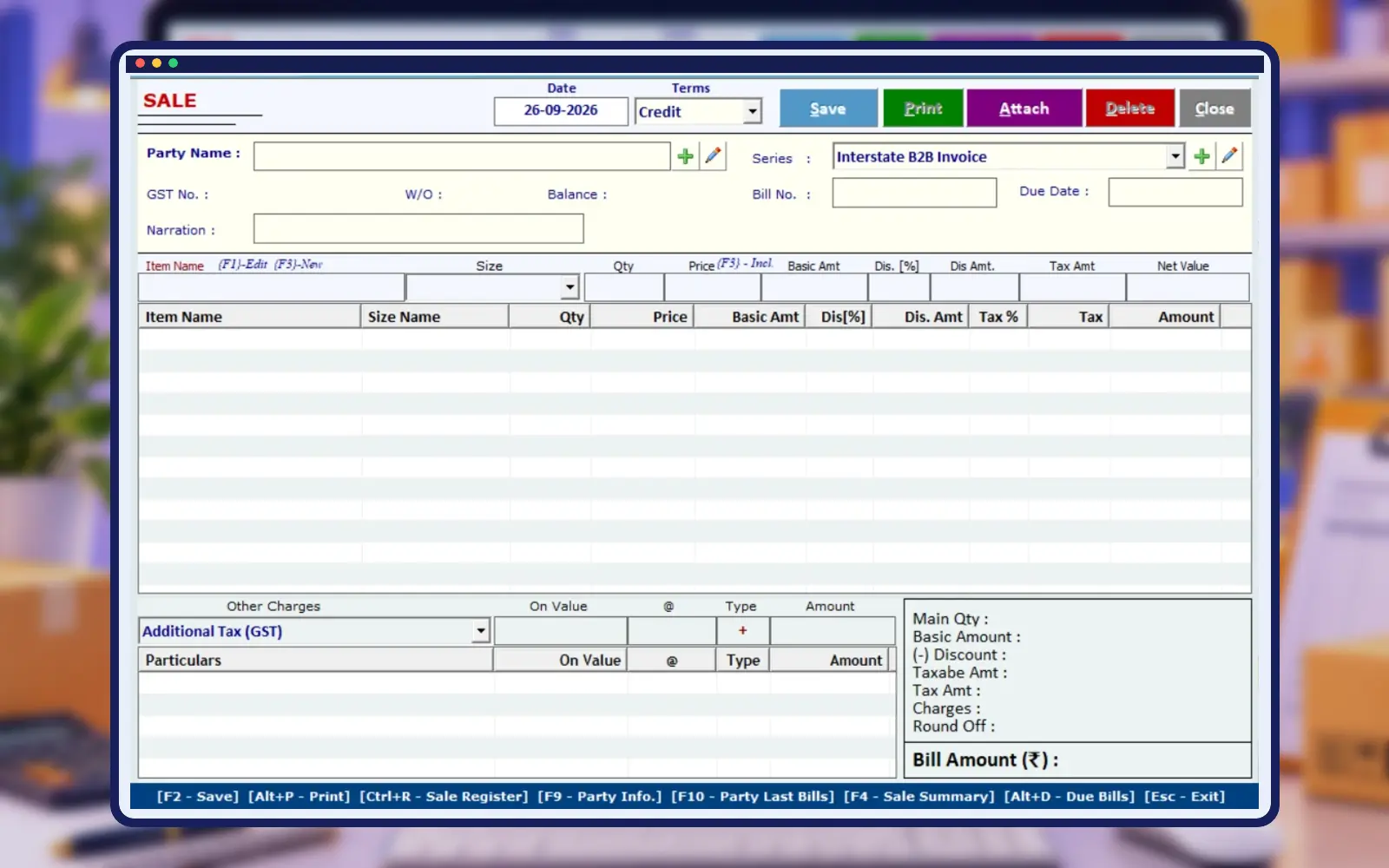The width and height of the screenshot is (1389, 868).
Task: Add a new series with the green plus icon
Action: tap(1201, 156)
